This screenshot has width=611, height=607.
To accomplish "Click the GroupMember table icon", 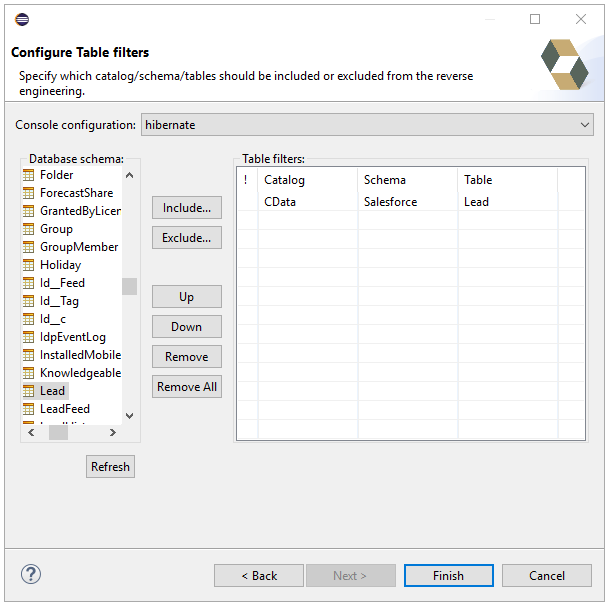I will point(28,247).
